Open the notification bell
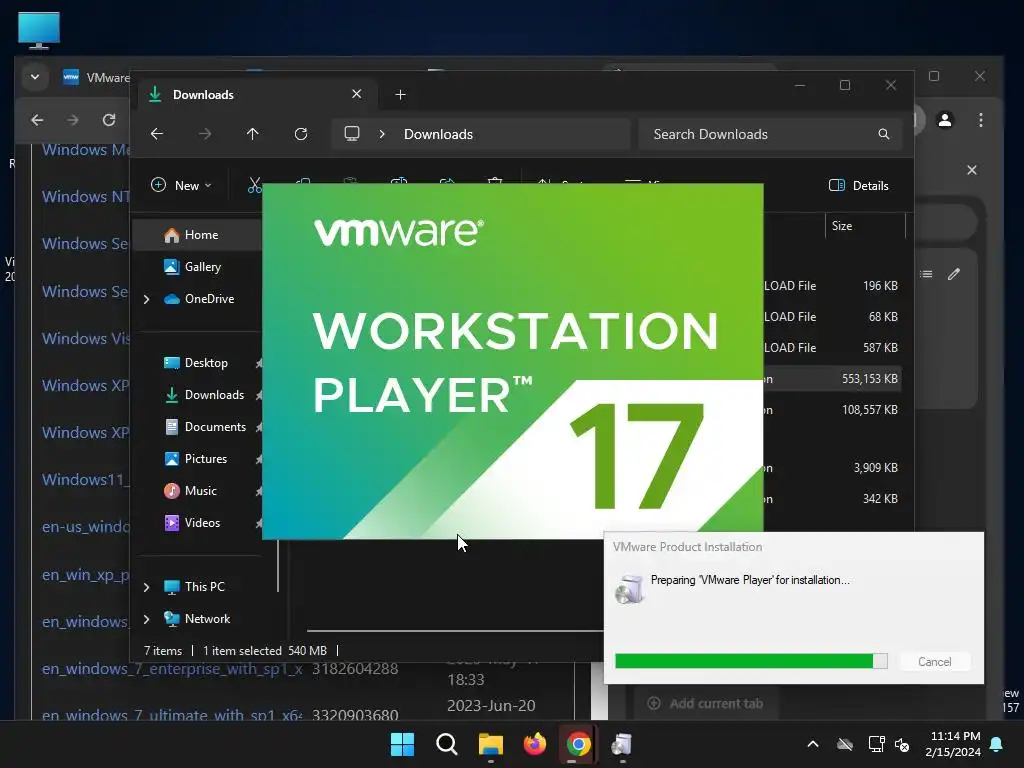The image size is (1024, 768). click(997, 744)
